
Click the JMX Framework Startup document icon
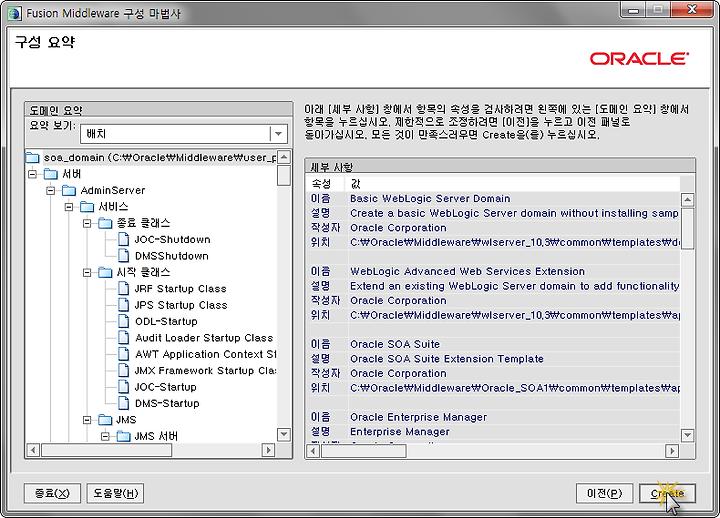124,371
